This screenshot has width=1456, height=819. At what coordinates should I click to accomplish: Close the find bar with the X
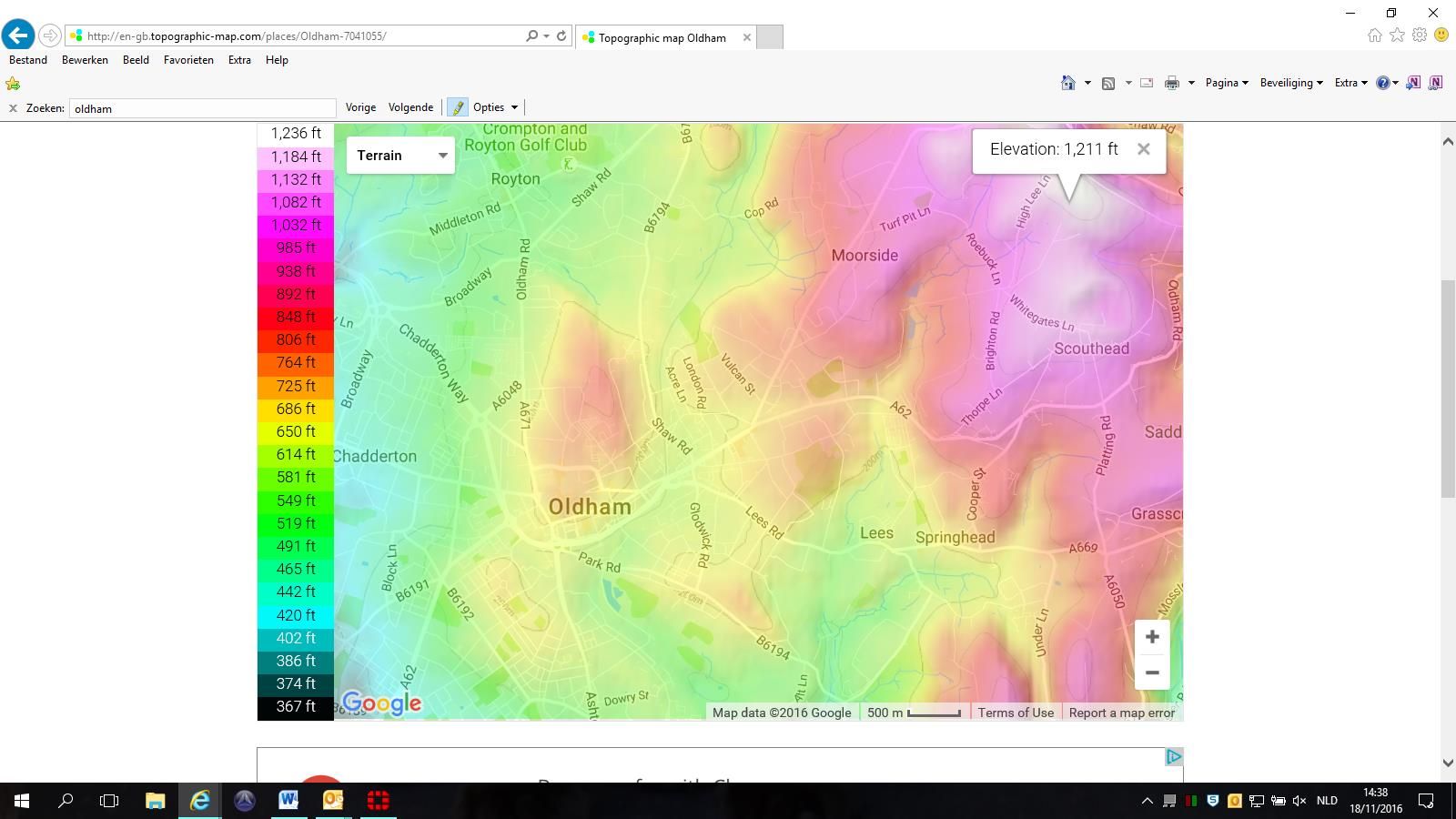tap(13, 108)
